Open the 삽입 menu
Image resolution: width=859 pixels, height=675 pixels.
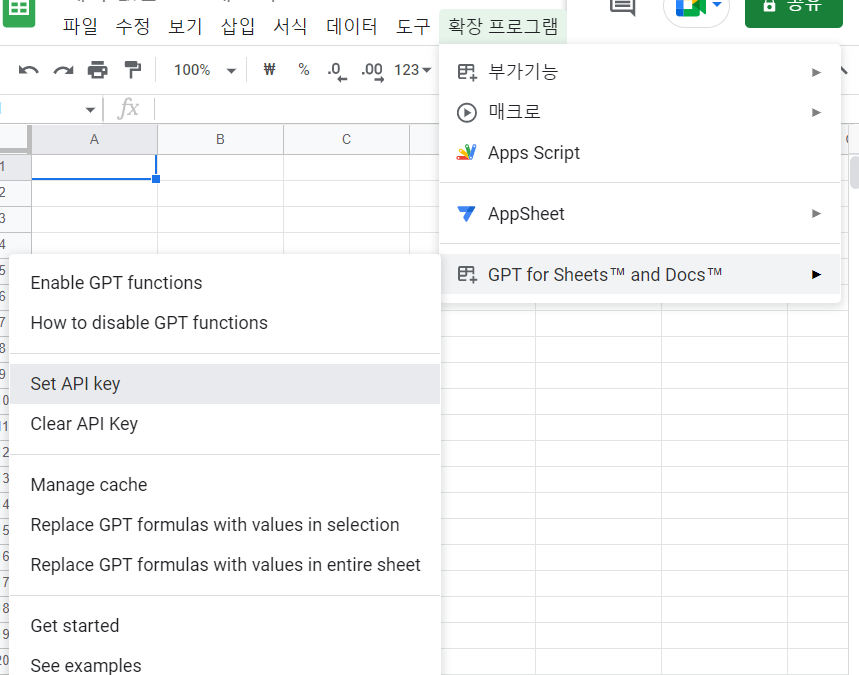click(x=238, y=26)
